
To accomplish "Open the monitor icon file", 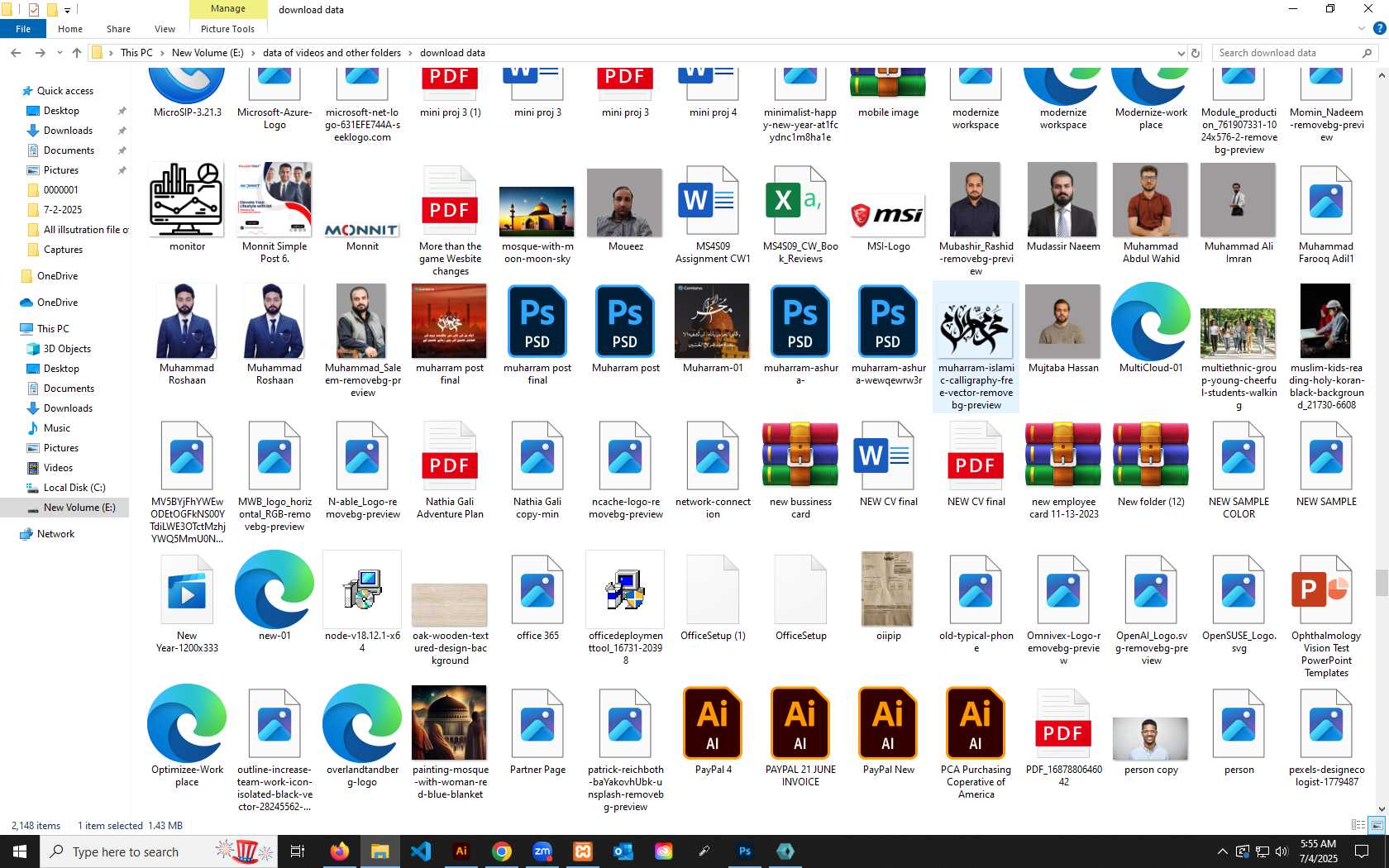I will coord(187,199).
